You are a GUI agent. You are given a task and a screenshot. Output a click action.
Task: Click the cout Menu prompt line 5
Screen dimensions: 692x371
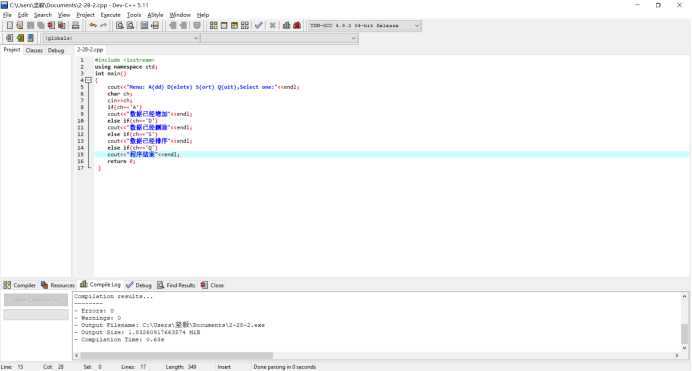[x=203, y=87]
